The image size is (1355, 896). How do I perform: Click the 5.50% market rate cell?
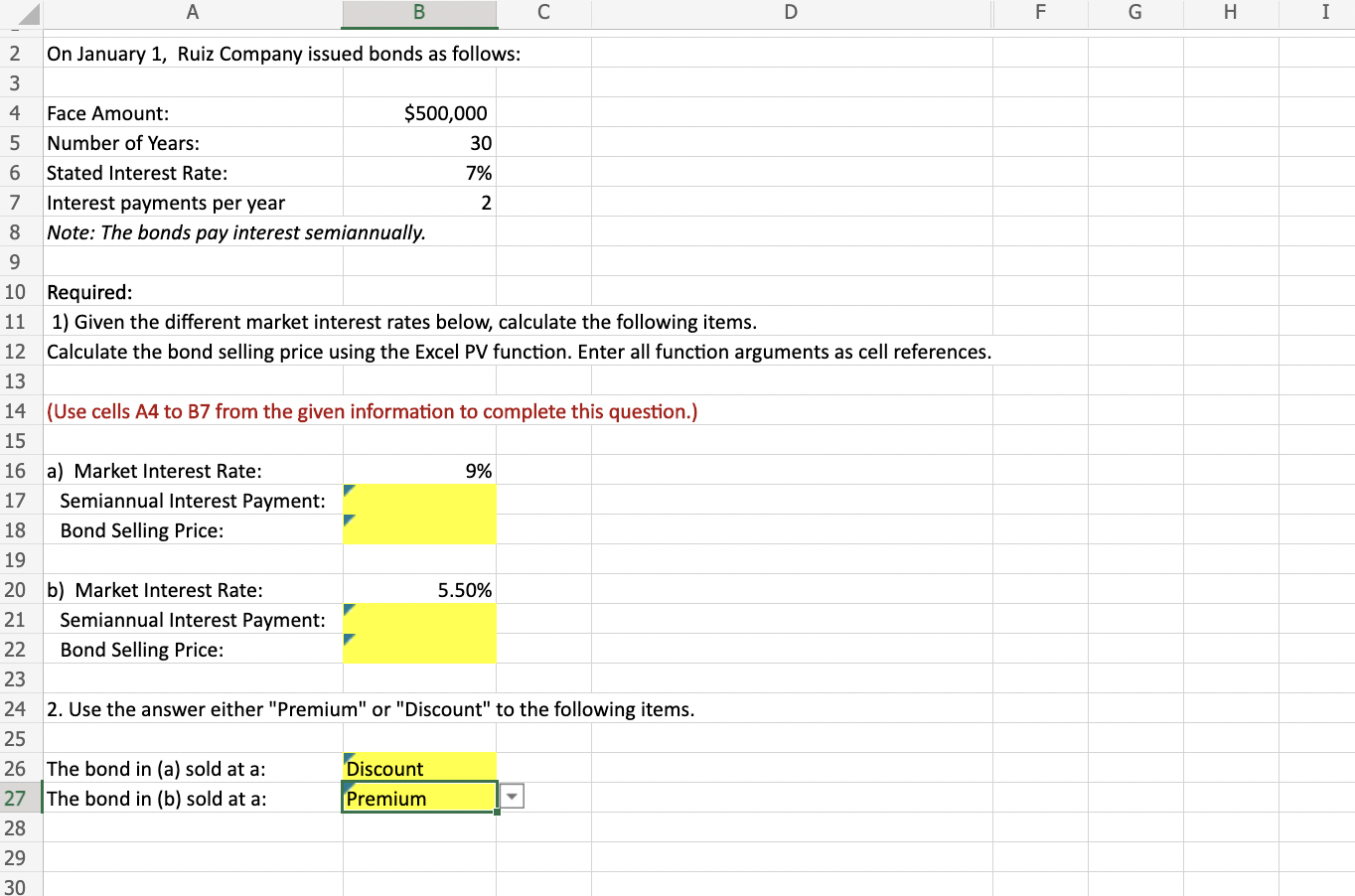click(x=419, y=589)
